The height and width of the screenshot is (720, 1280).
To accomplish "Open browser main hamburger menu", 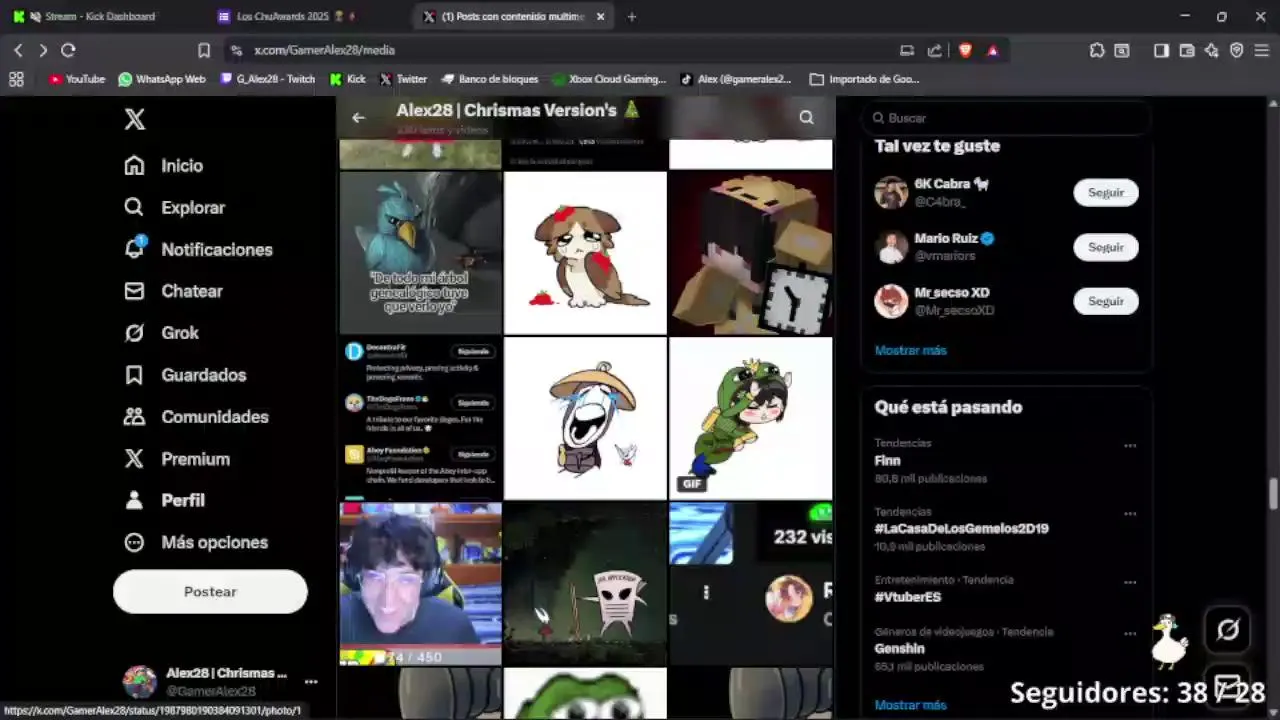I will 1262,50.
